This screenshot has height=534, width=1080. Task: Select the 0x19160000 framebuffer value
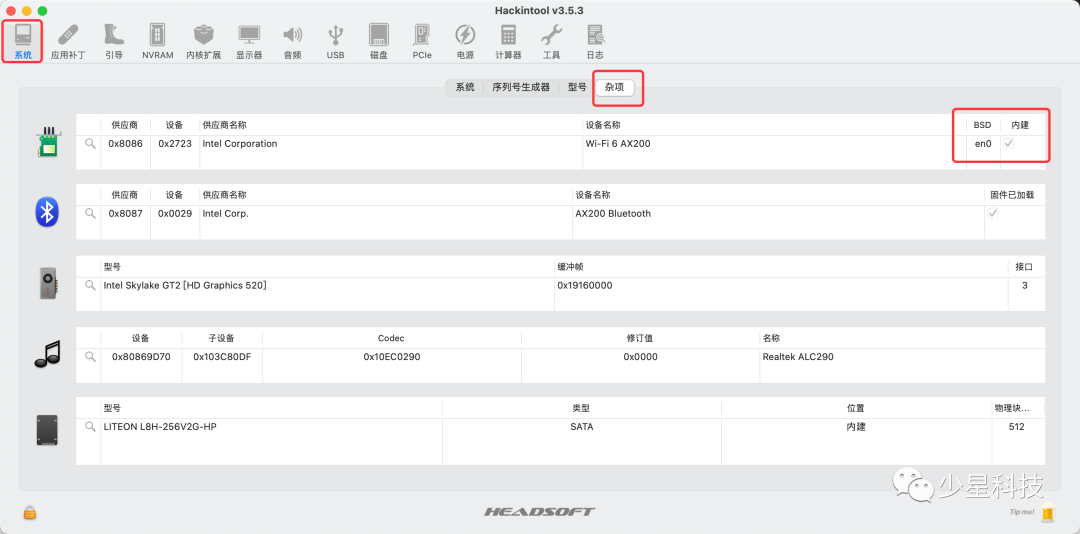[585, 285]
